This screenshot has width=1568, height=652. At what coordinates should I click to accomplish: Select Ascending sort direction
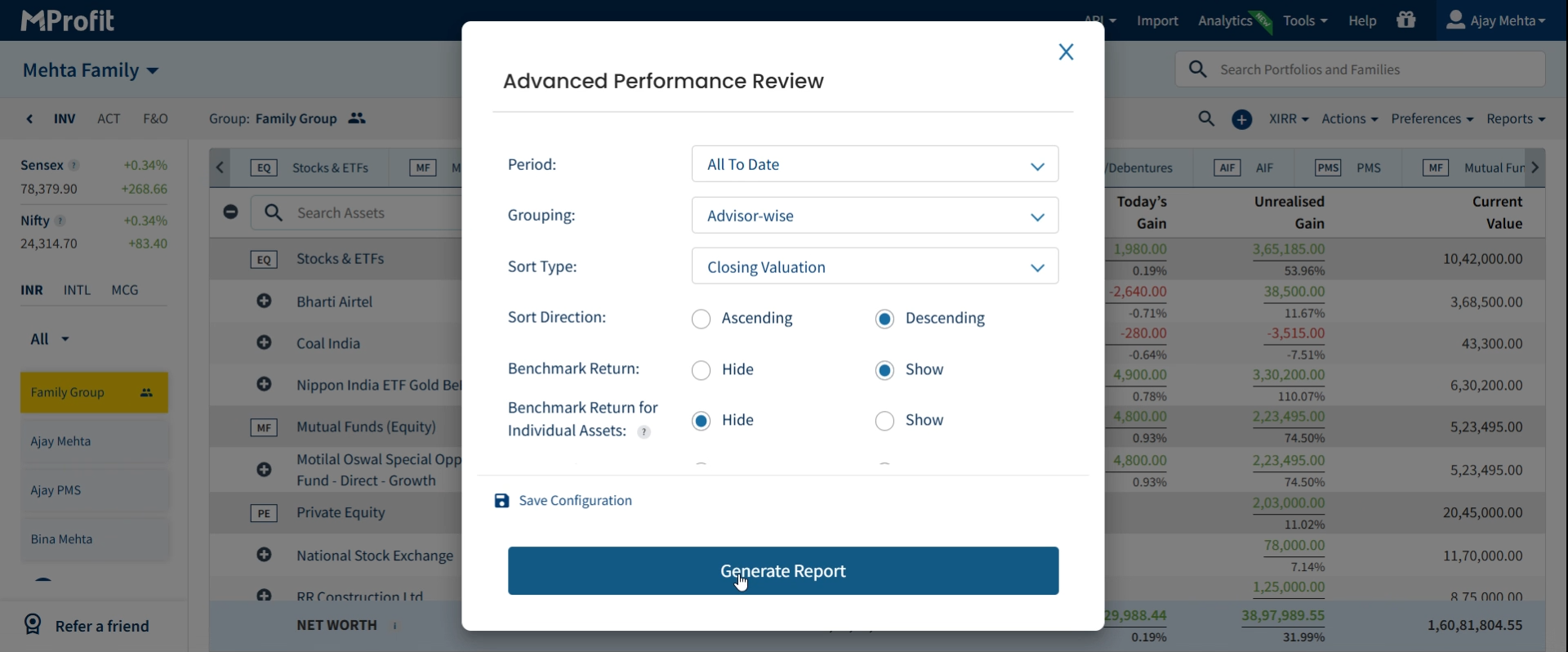tap(702, 319)
